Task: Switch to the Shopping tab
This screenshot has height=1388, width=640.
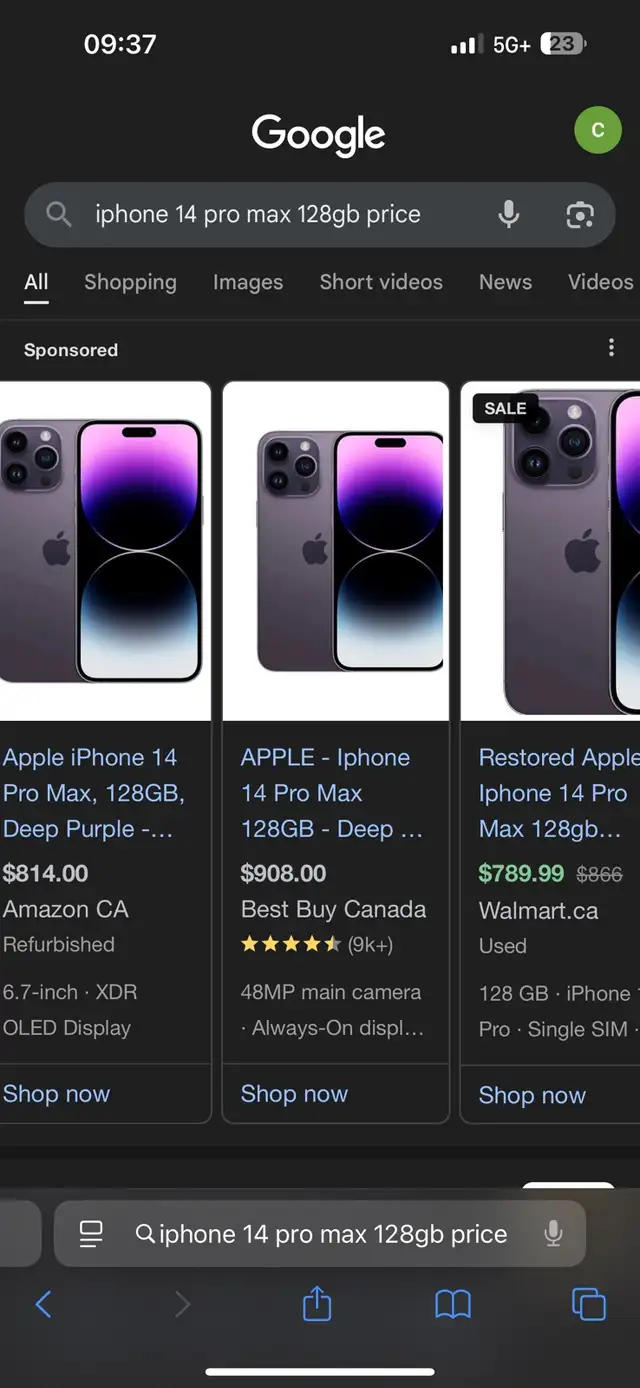Action: coord(130,282)
